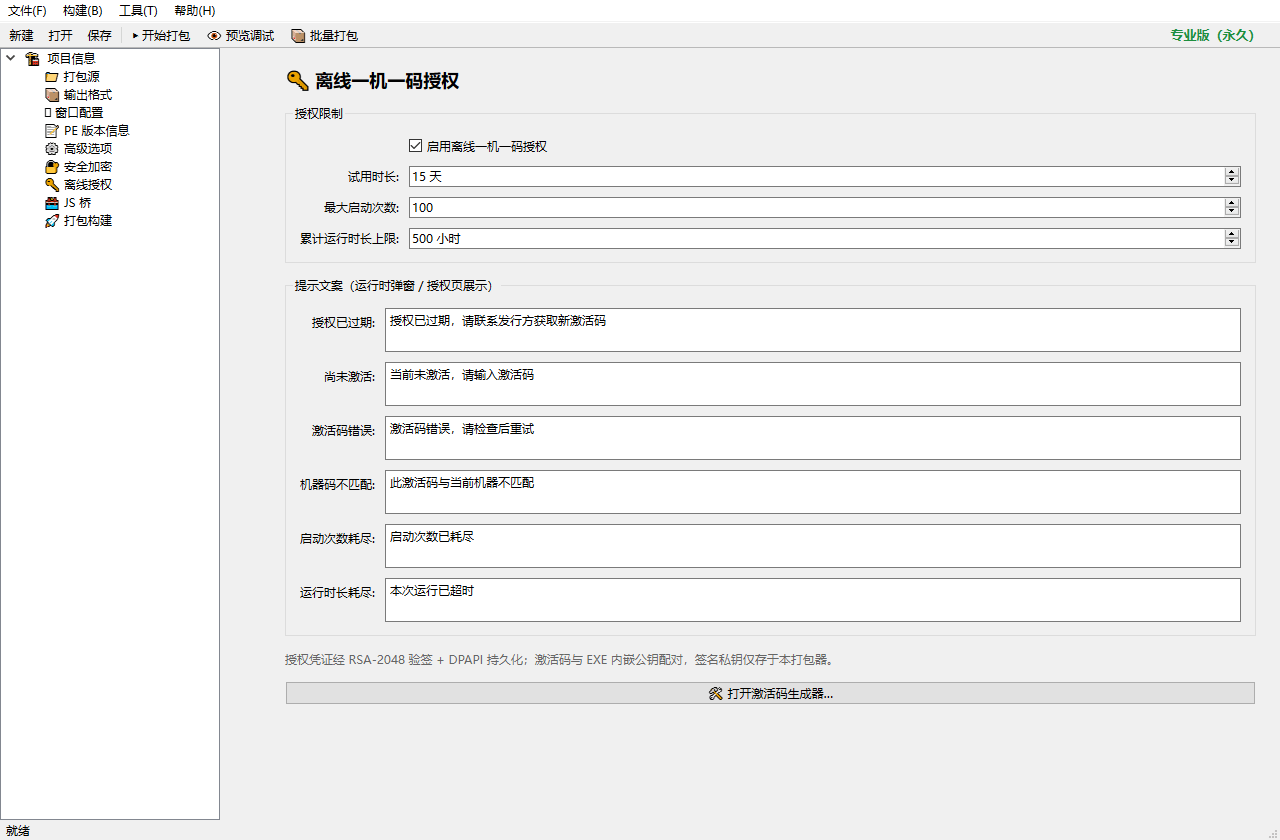The width and height of the screenshot is (1280, 840).
Task: Toggle 启用离线一机一码授权 checkbox
Action: (416, 146)
